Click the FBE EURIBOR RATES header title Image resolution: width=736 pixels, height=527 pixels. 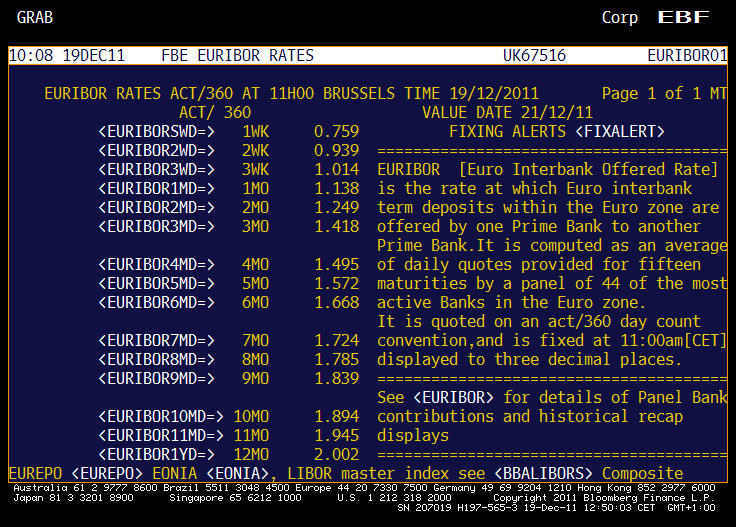click(238, 56)
